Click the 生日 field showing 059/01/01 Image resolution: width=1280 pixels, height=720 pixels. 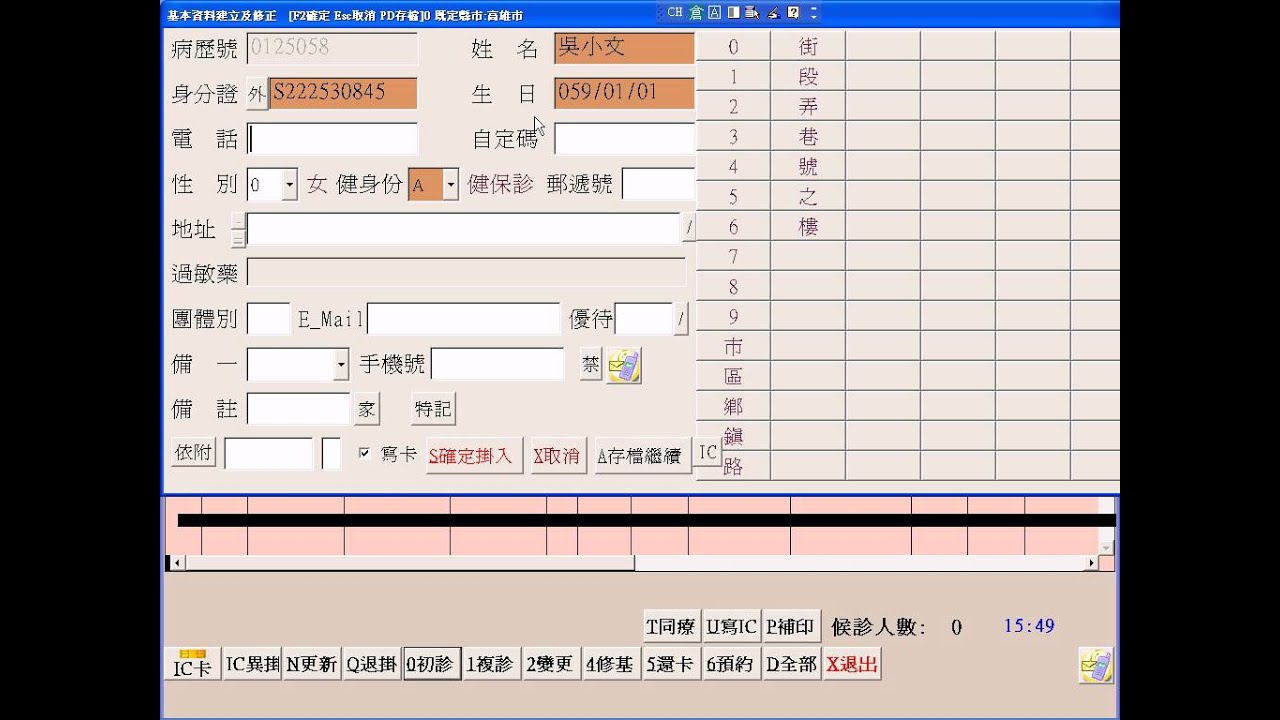(x=624, y=93)
